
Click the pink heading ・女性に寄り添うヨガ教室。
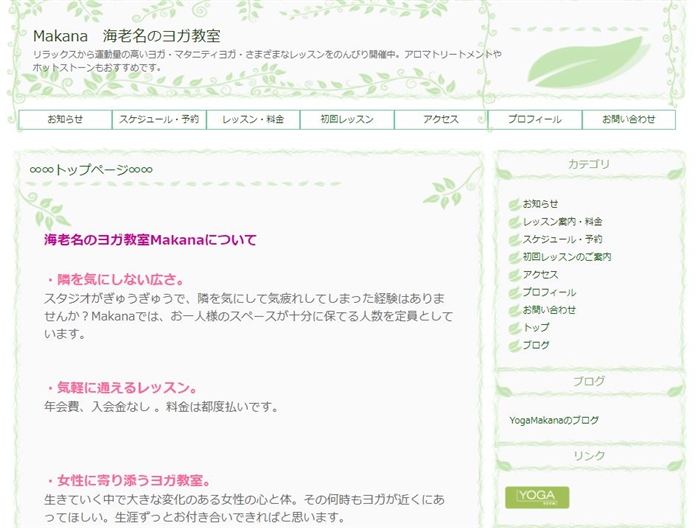[128, 481]
